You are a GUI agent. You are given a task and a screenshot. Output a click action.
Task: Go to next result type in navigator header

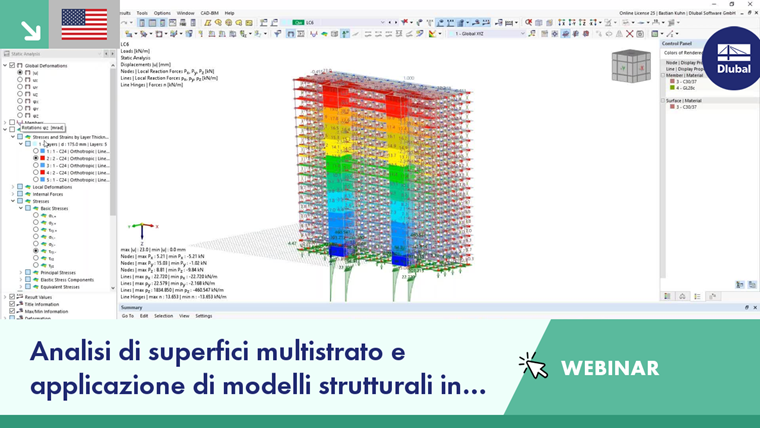(x=112, y=54)
